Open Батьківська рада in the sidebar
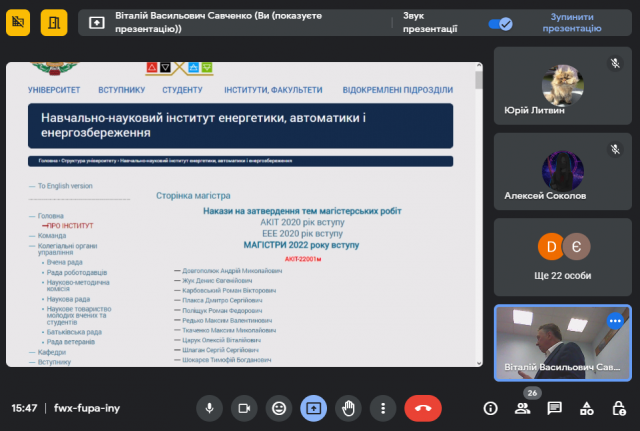640x431 pixels. point(74,332)
